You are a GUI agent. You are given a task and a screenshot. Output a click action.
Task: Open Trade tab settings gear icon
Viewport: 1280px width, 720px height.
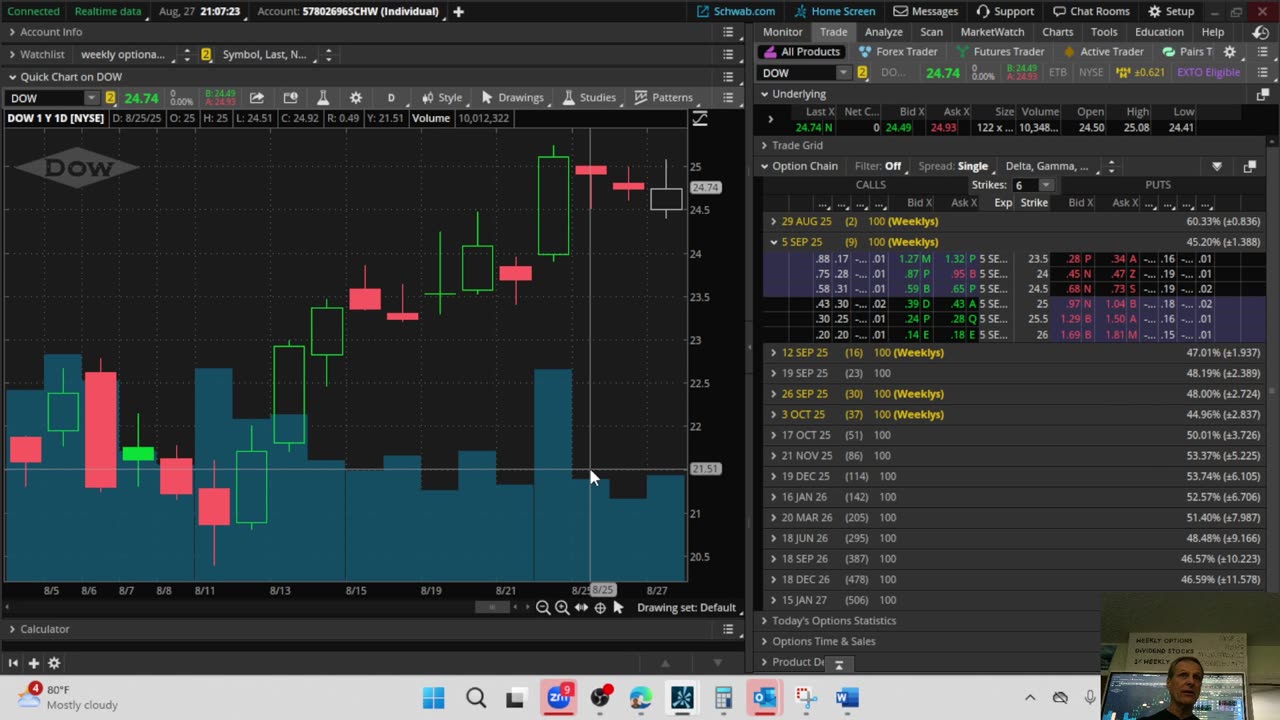[x=1230, y=52]
